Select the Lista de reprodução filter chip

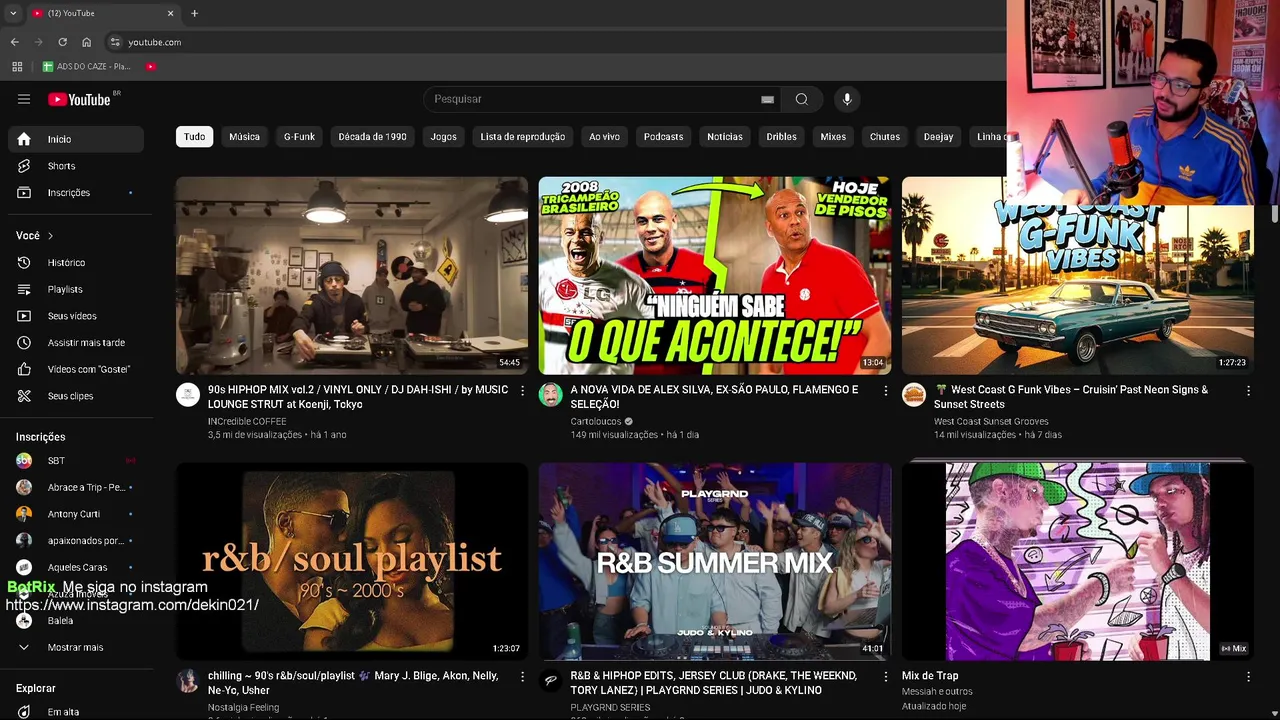click(x=522, y=137)
